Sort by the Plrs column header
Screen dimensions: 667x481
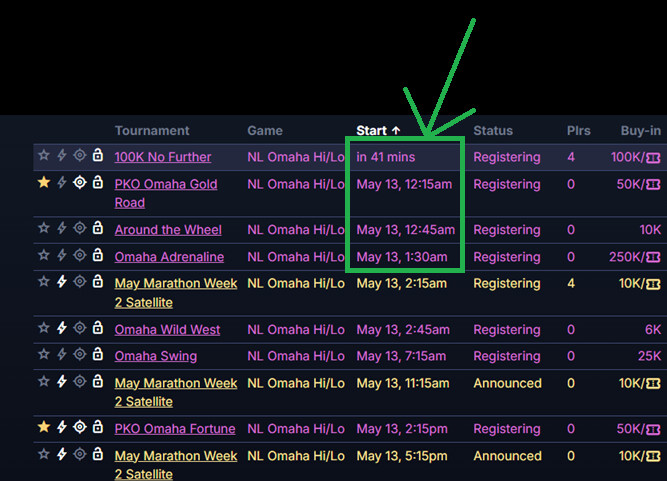[579, 131]
